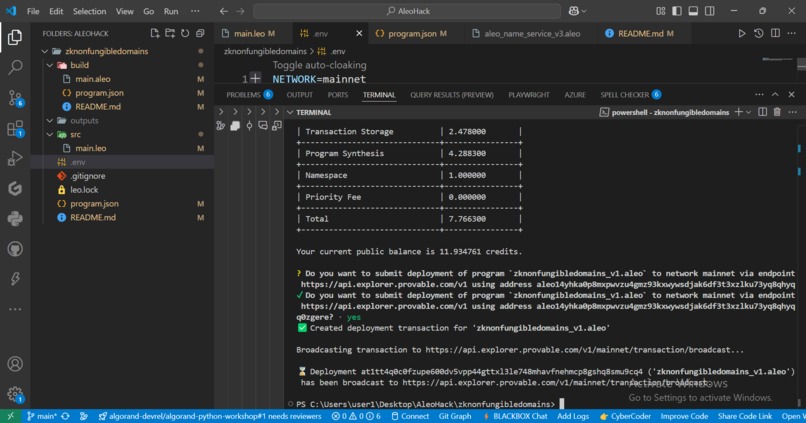The height and width of the screenshot is (423, 806).
Task: Click Improve Code in status bar
Action: tap(684, 416)
